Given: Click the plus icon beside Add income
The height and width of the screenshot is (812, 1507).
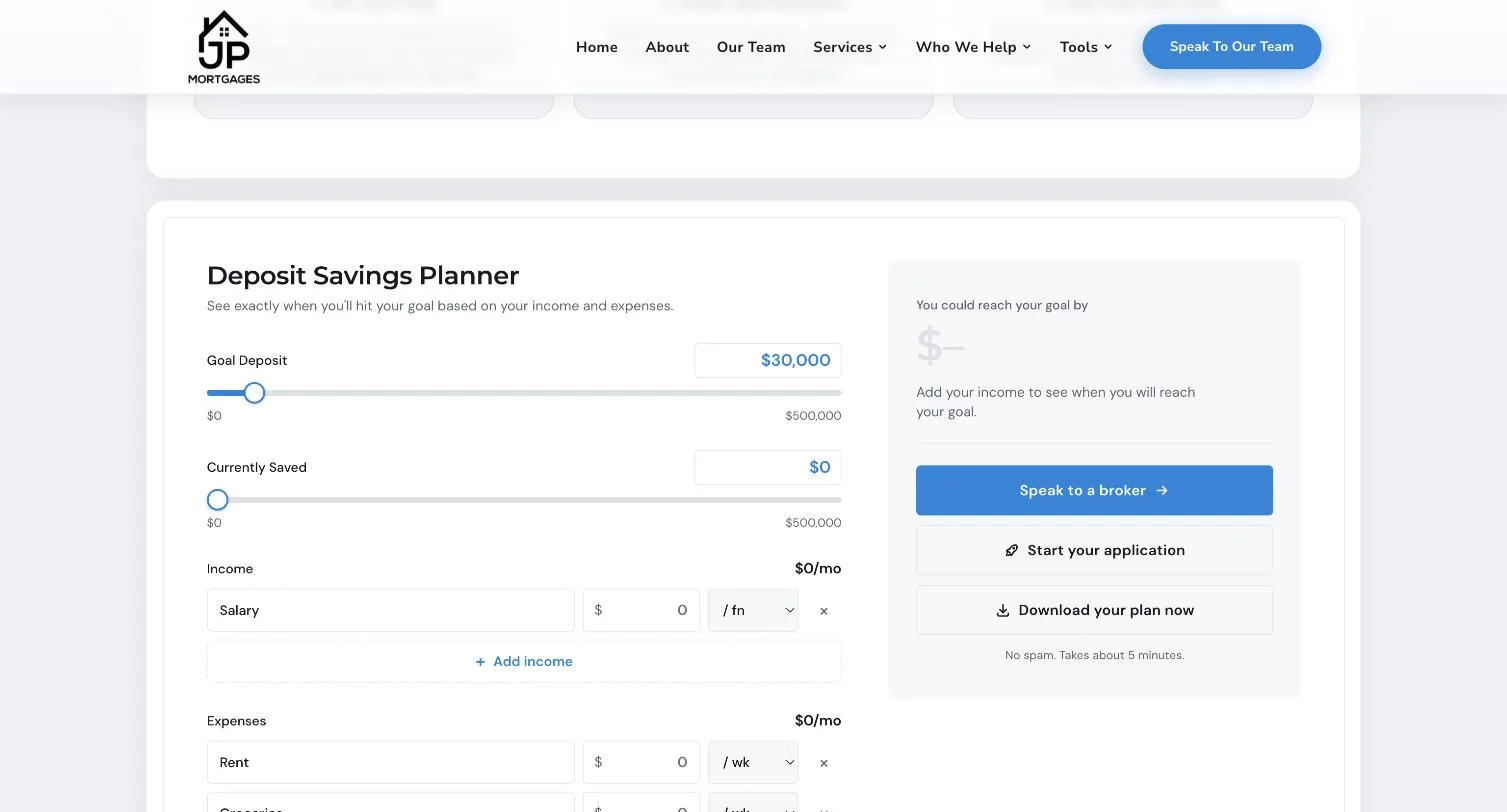Looking at the screenshot, I should pyautogui.click(x=480, y=662).
